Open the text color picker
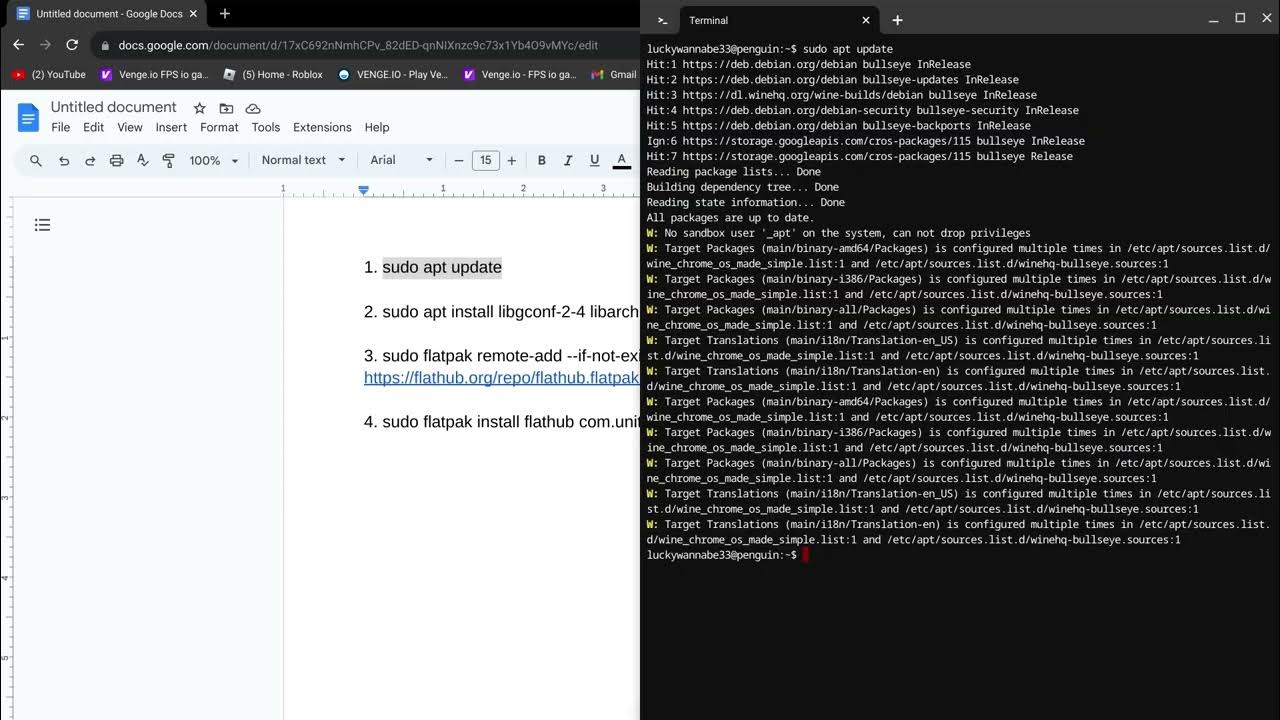Viewport: 1280px width, 720px height. click(621, 160)
